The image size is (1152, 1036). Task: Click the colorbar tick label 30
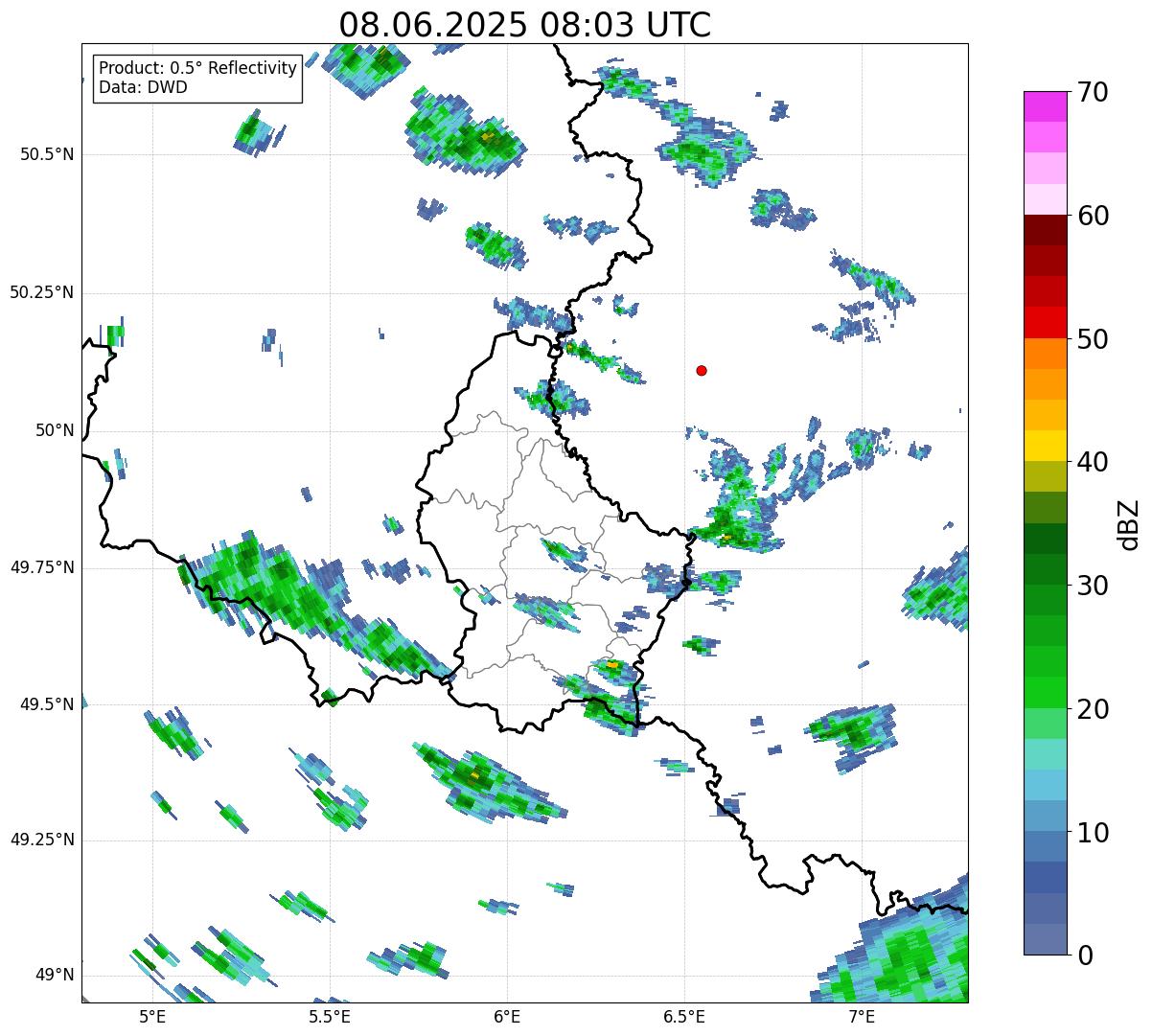coord(1093,586)
